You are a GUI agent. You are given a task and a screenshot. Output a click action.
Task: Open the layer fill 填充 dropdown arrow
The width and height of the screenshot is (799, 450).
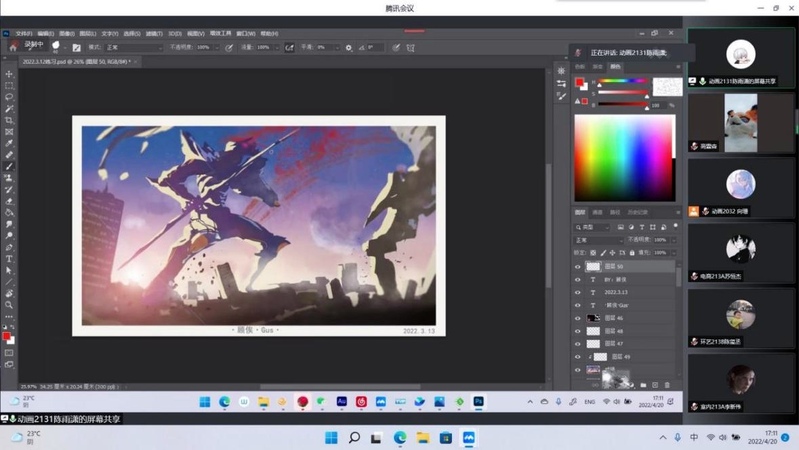[674, 253]
